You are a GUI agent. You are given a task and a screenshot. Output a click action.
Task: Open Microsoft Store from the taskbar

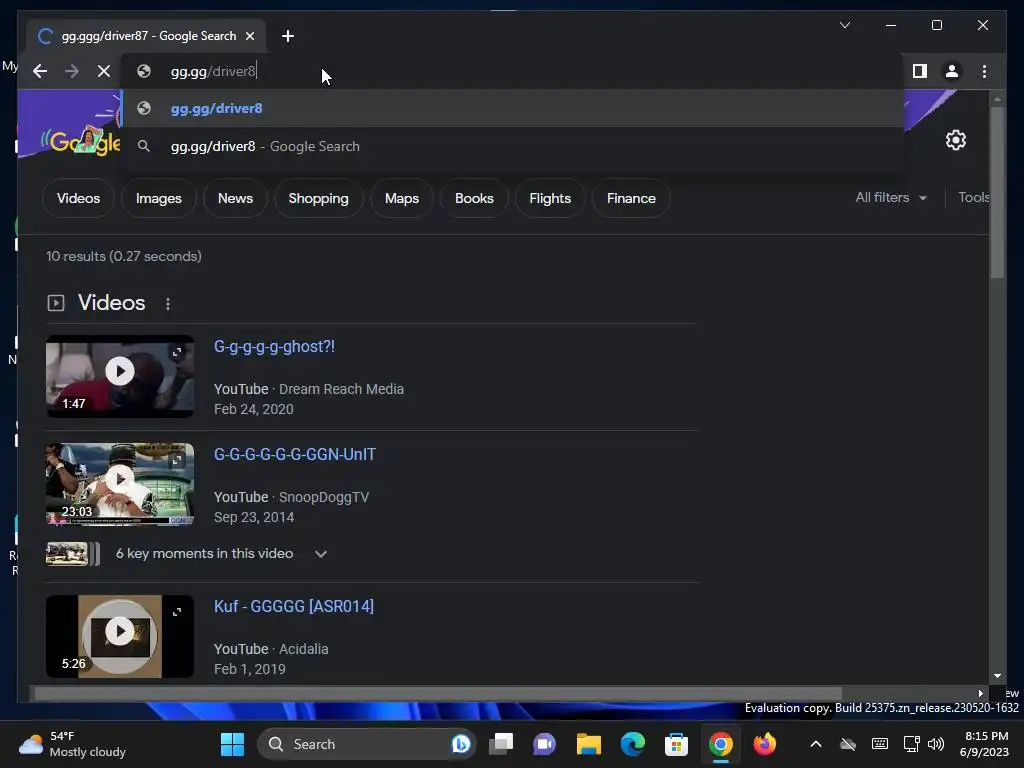point(676,744)
